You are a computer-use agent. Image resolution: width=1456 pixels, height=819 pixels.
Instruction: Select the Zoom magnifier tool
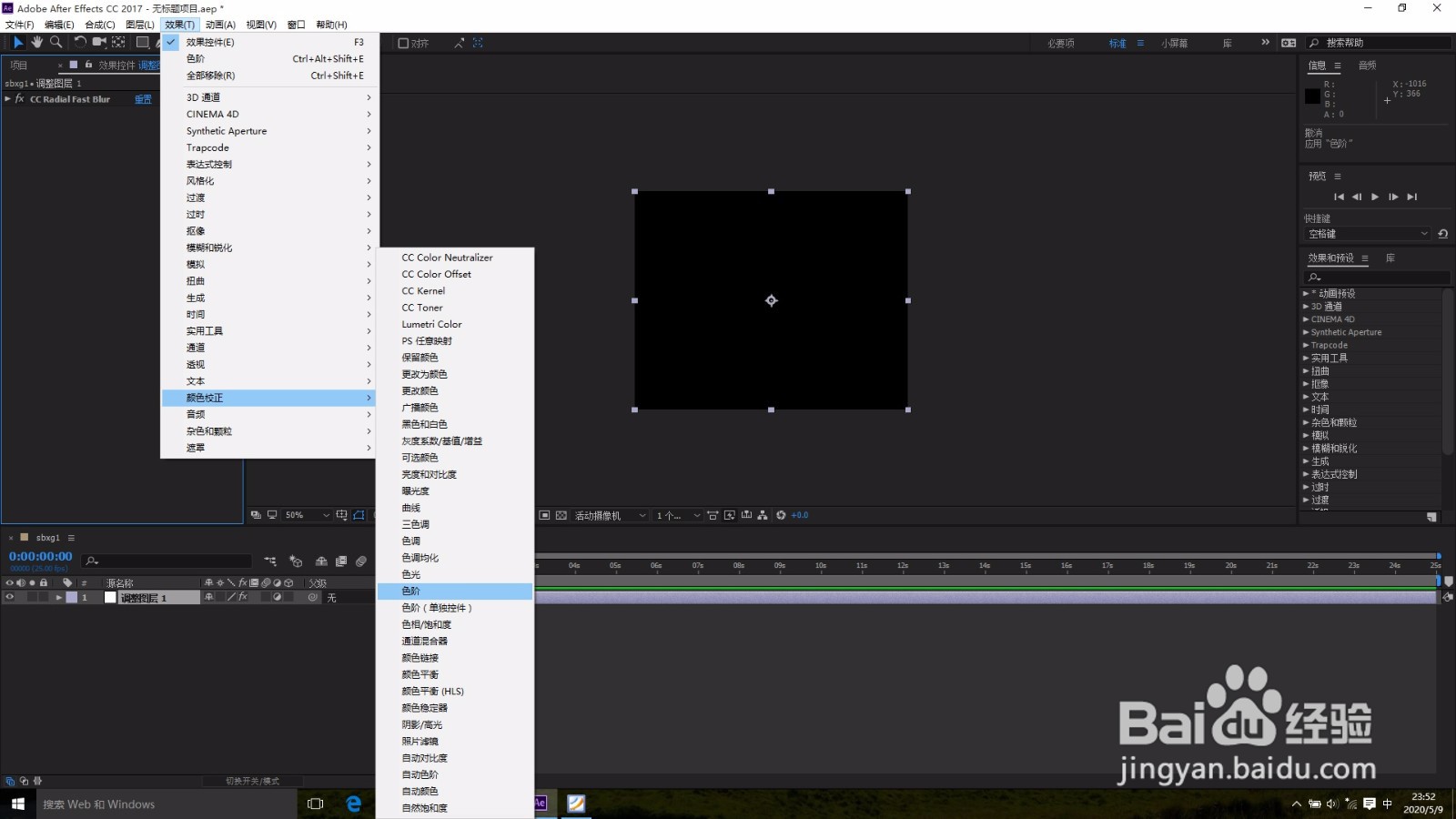point(56,42)
